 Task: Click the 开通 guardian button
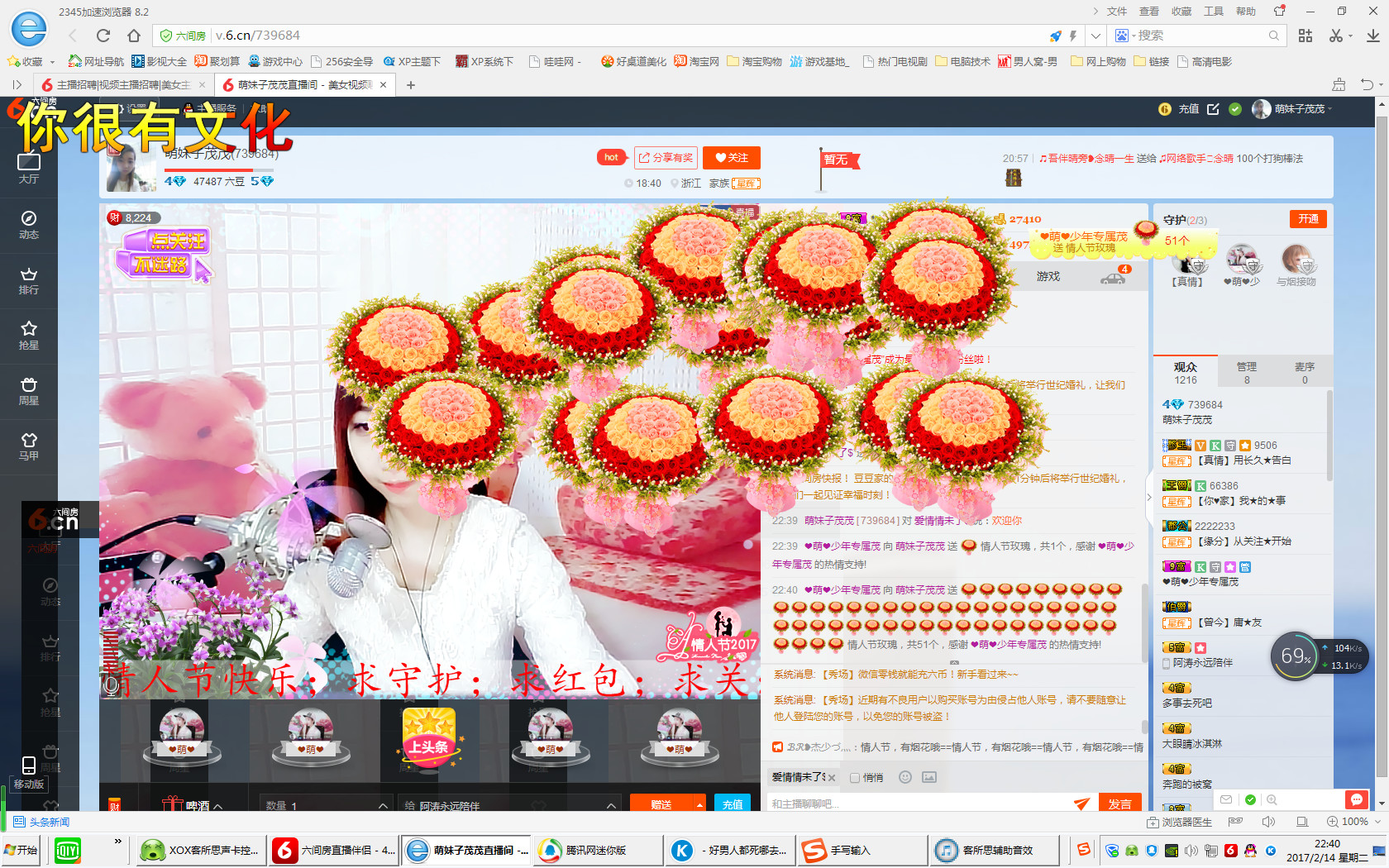(x=1308, y=219)
